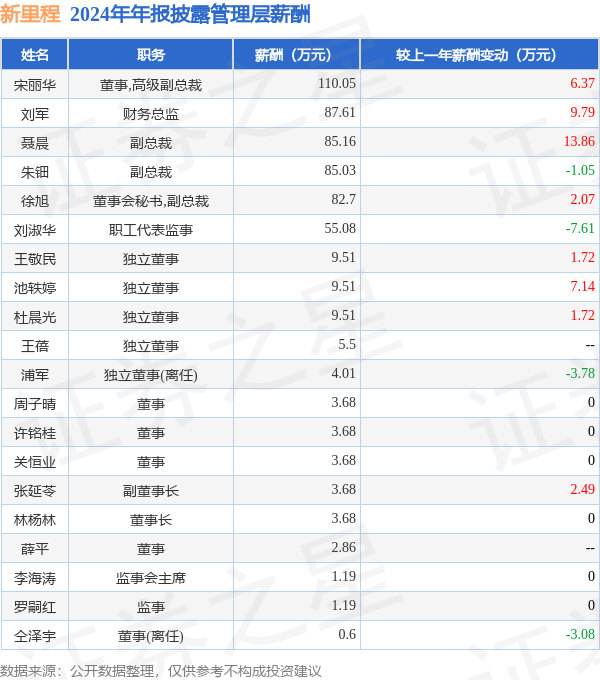This screenshot has width=600, height=680.
Task: Select the name 徐旭
Action: [x=35, y=201]
